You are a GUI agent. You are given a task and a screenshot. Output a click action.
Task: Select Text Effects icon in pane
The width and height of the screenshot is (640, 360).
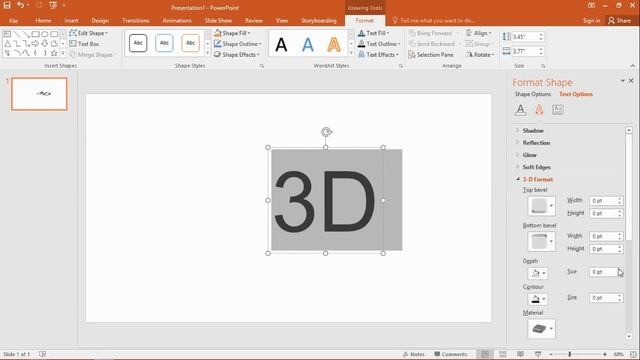[539, 110]
